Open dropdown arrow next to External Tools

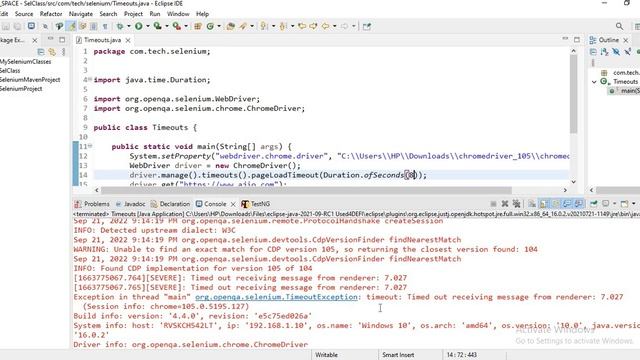point(186,26)
